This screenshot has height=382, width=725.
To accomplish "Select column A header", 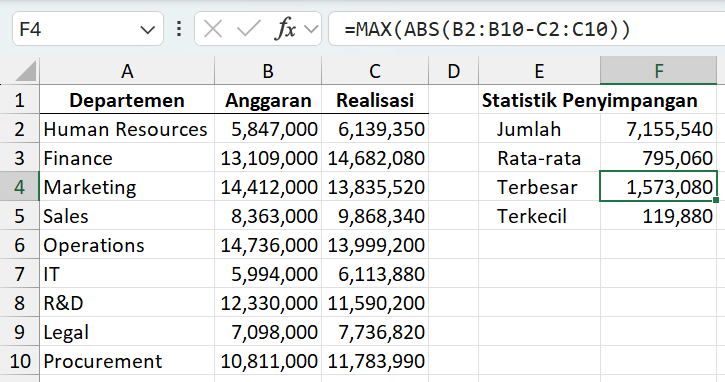I will [127, 71].
